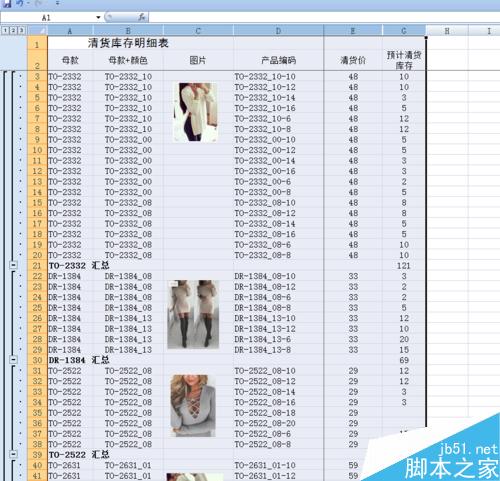Image resolution: width=500 pixels, height=481 pixels.
Task: Click the Select All corner button
Action: click(x=37, y=31)
